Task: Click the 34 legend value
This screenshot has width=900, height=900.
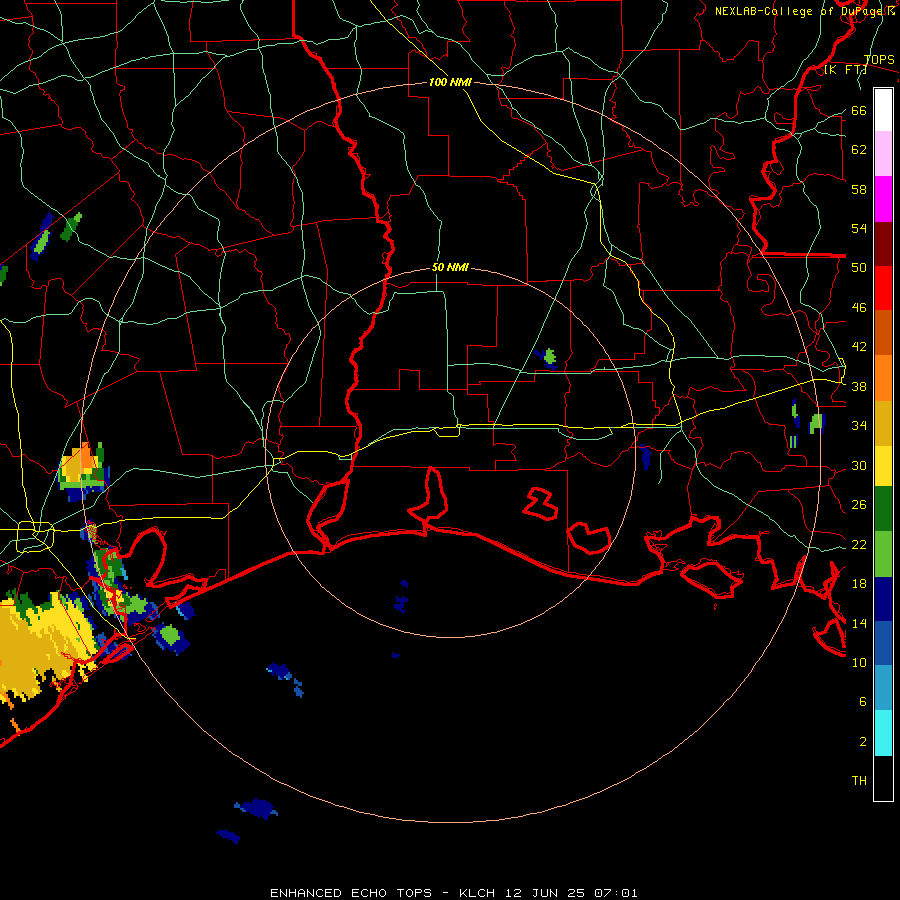Action: coord(859,426)
